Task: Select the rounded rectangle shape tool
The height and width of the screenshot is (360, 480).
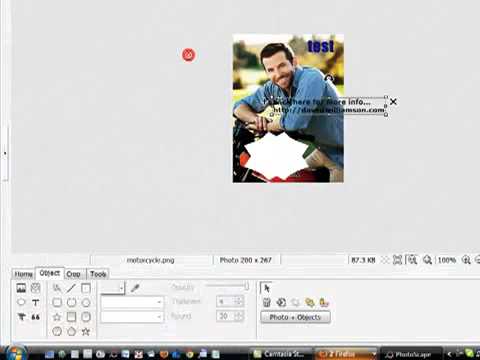Action: pyautogui.click(x=57, y=302)
